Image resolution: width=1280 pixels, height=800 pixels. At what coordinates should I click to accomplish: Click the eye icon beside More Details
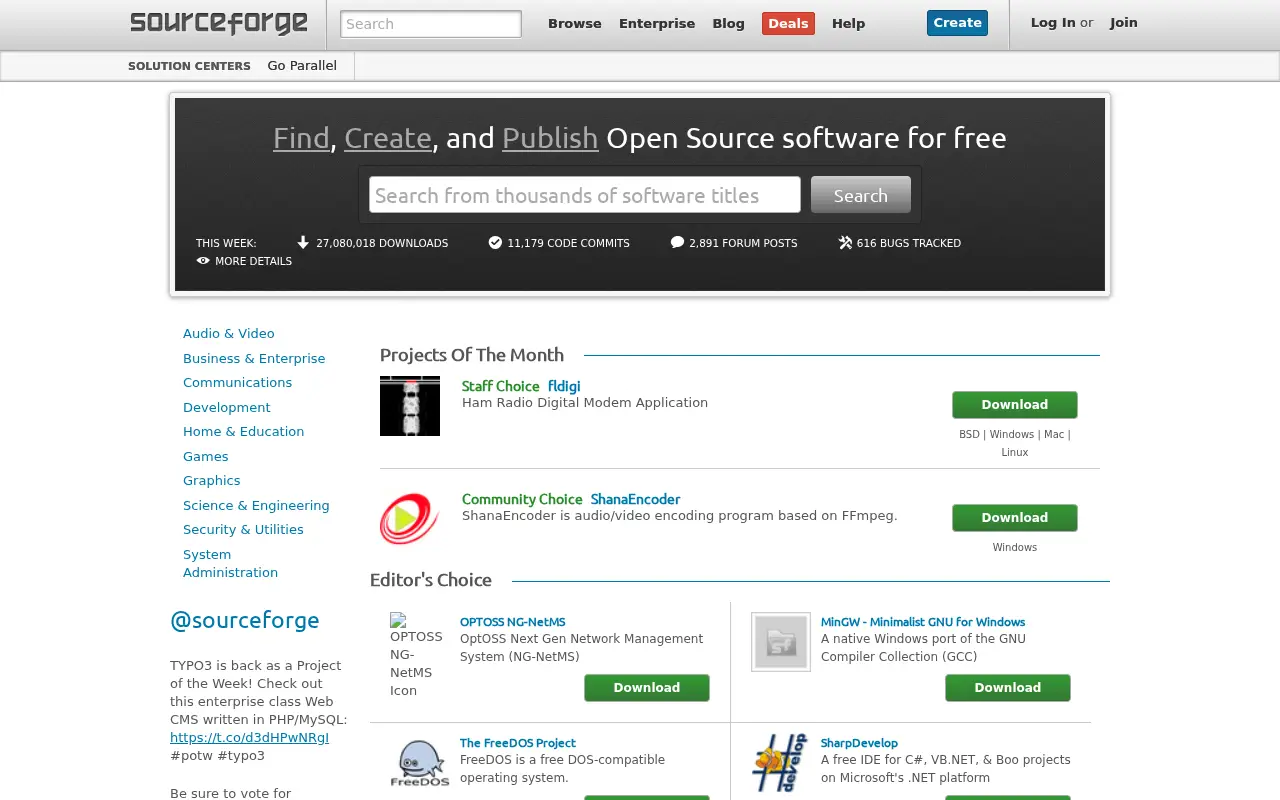click(203, 261)
